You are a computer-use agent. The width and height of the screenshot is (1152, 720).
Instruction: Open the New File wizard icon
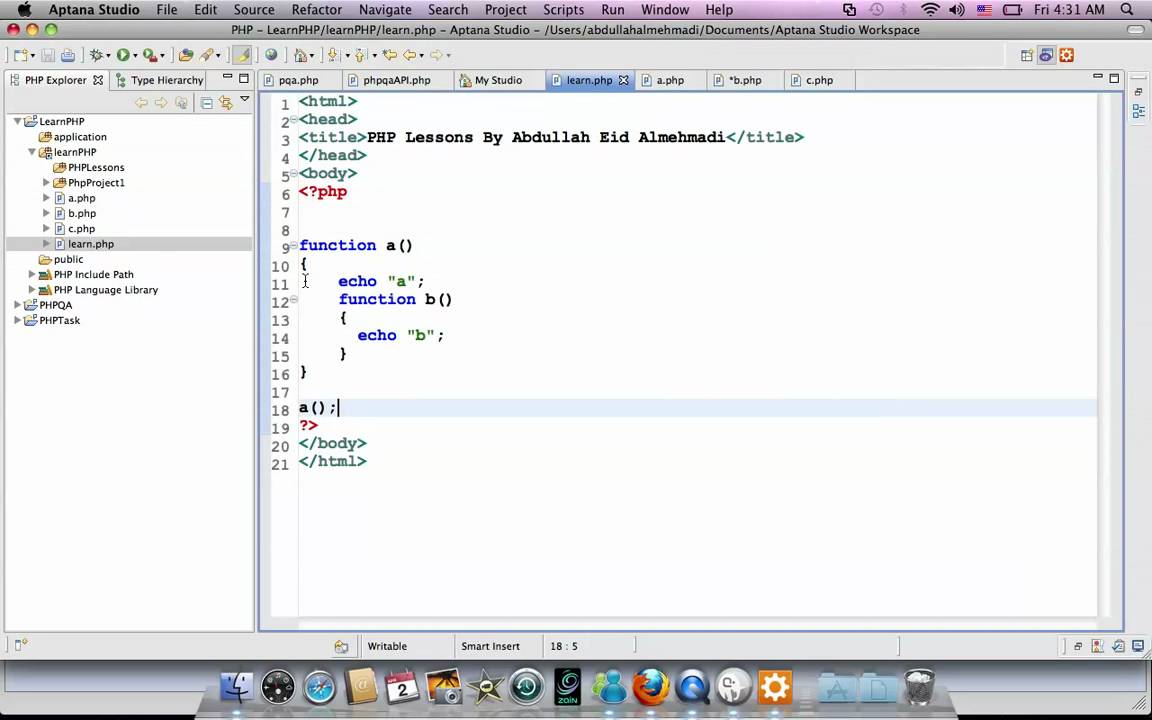(x=23, y=55)
